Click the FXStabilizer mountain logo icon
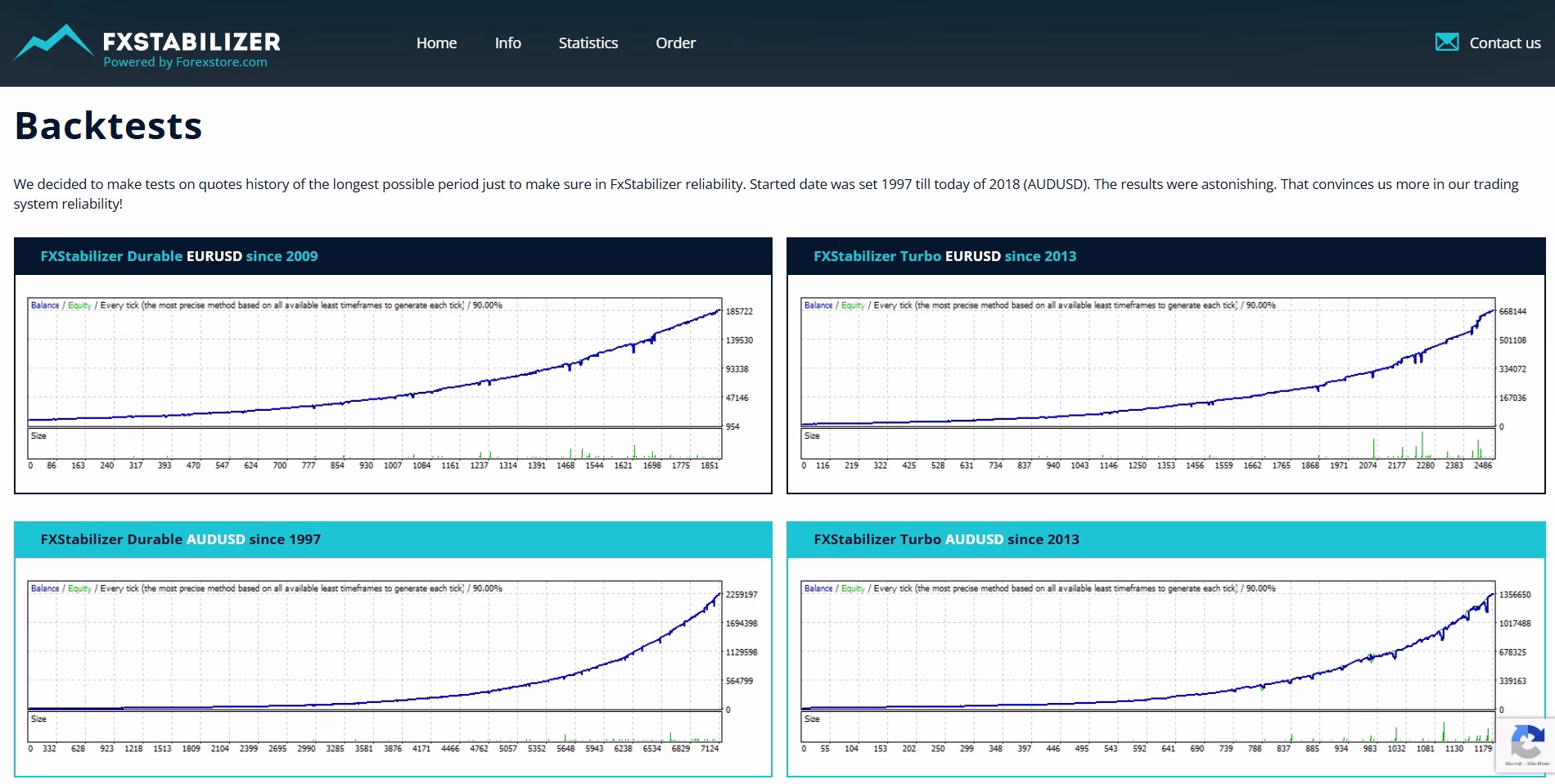This screenshot has width=1555, height=784. 54,42
